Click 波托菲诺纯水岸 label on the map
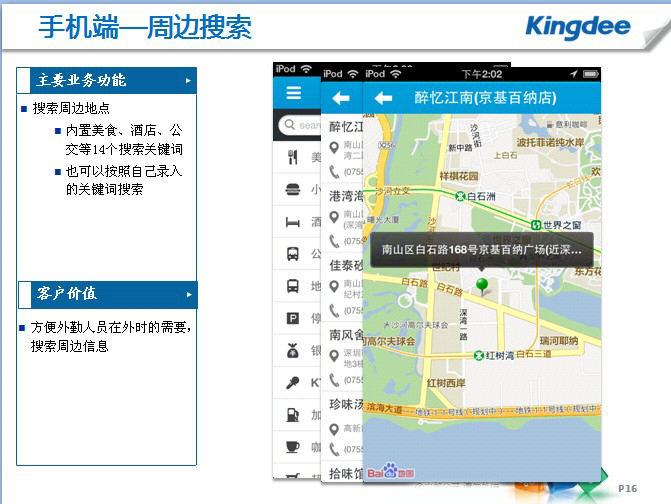The height and width of the screenshot is (504, 671). tap(550, 142)
